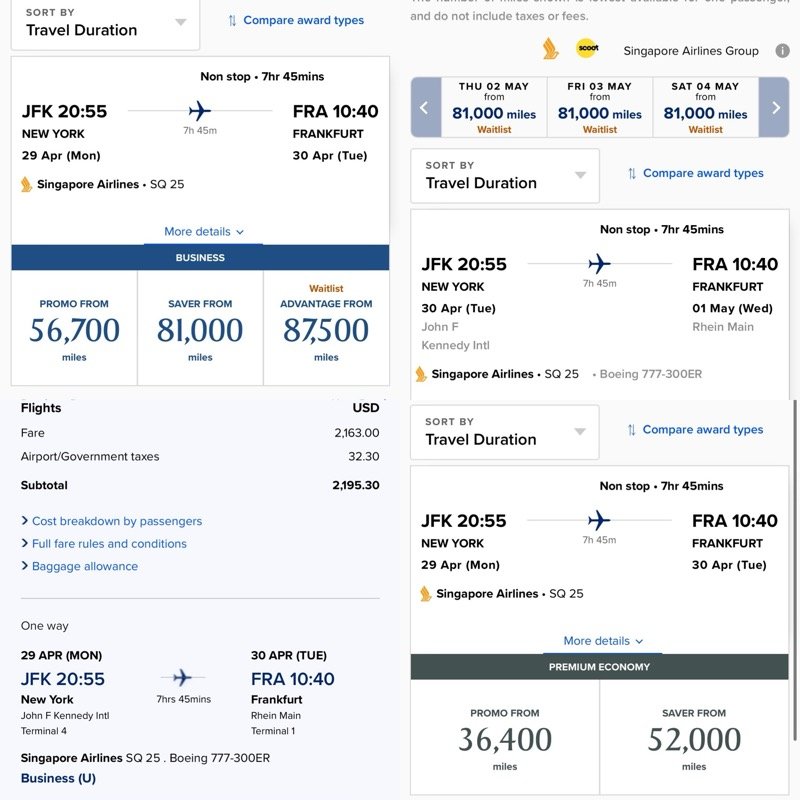Choose the Business Promo 56,700 miles fare
This screenshot has width=800, height=800.
(74, 329)
